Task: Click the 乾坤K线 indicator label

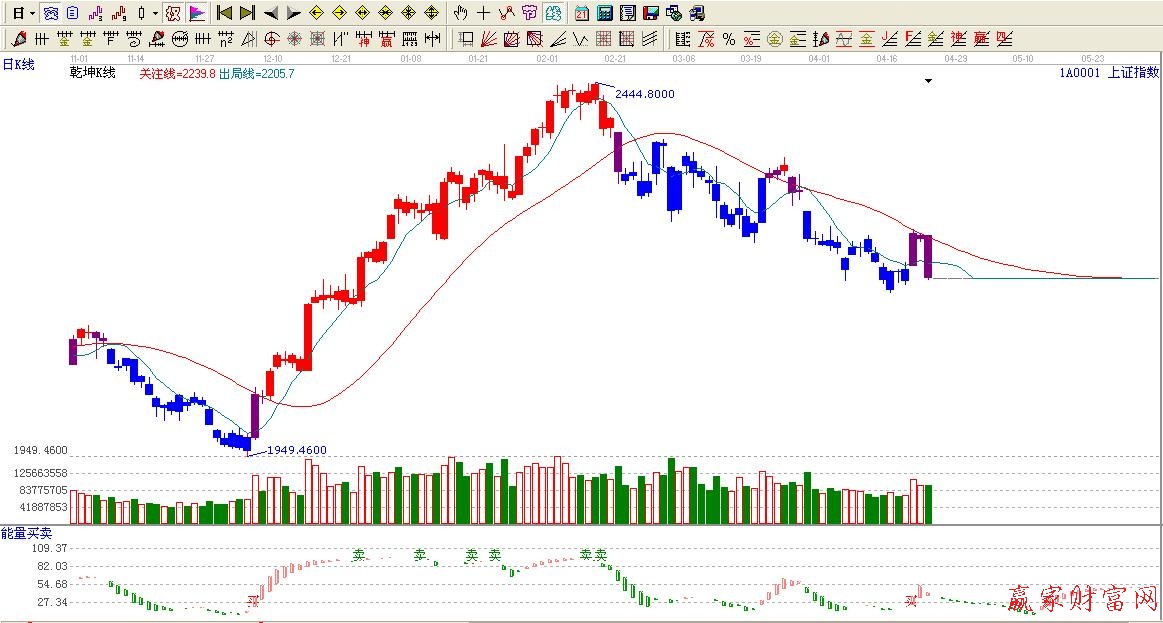Action: pyautogui.click(x=92, y=73)
